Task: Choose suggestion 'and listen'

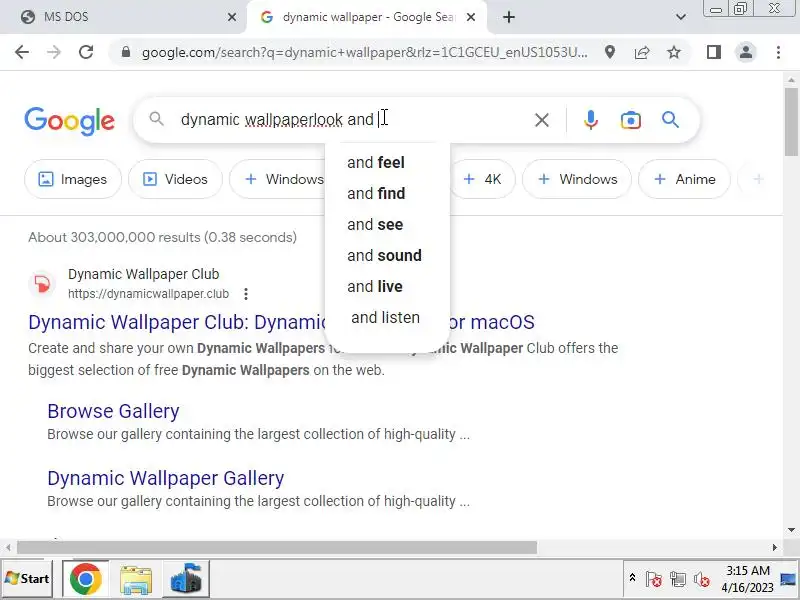Action: pyautogui.click(x=387, y=318)
